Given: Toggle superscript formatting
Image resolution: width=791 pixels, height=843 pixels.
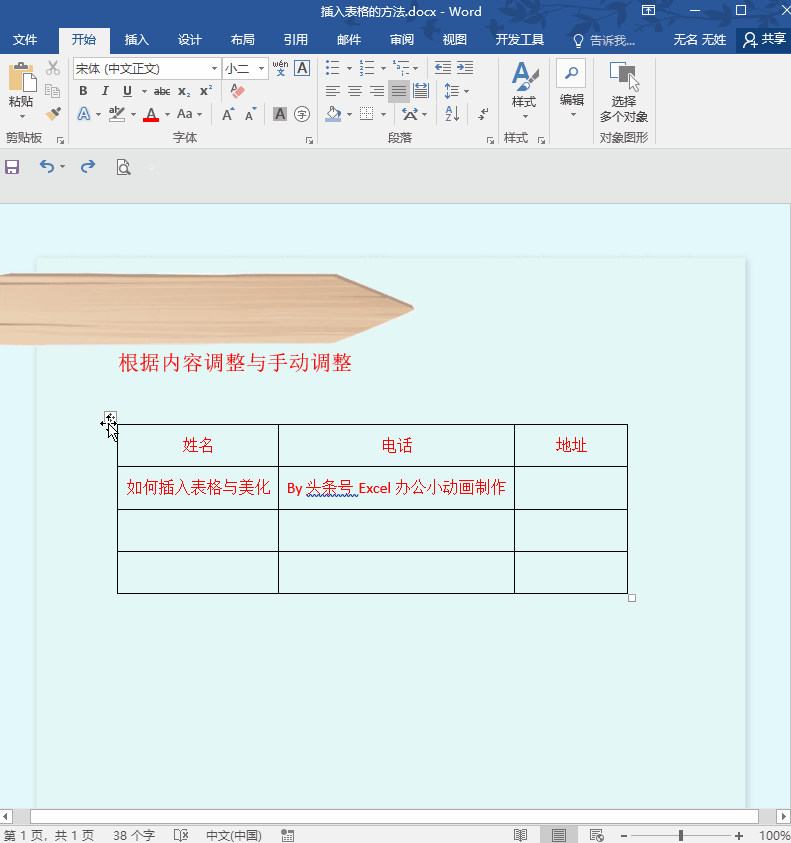Looking at the screenshot, I should coord(206,91).
